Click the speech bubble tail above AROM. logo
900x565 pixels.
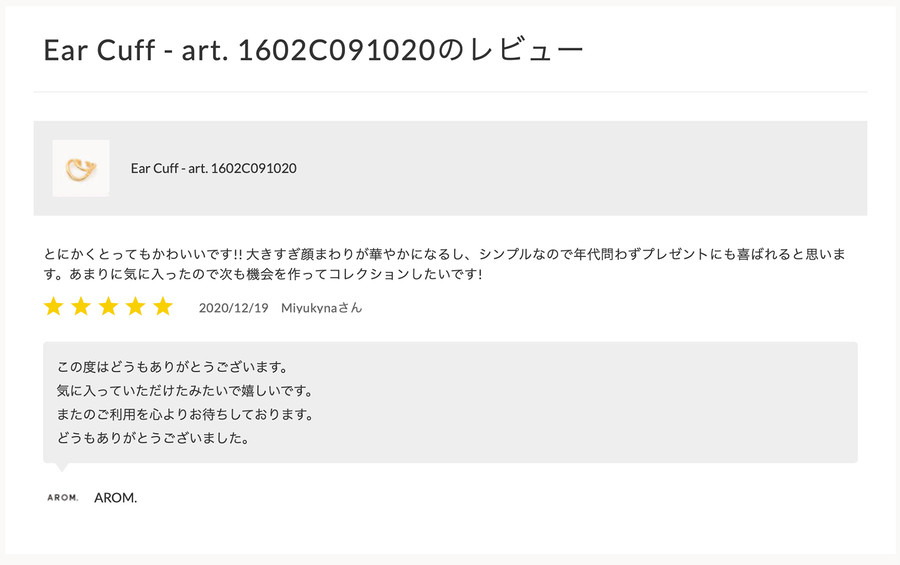pyautogui.click(x=61, y=467)
